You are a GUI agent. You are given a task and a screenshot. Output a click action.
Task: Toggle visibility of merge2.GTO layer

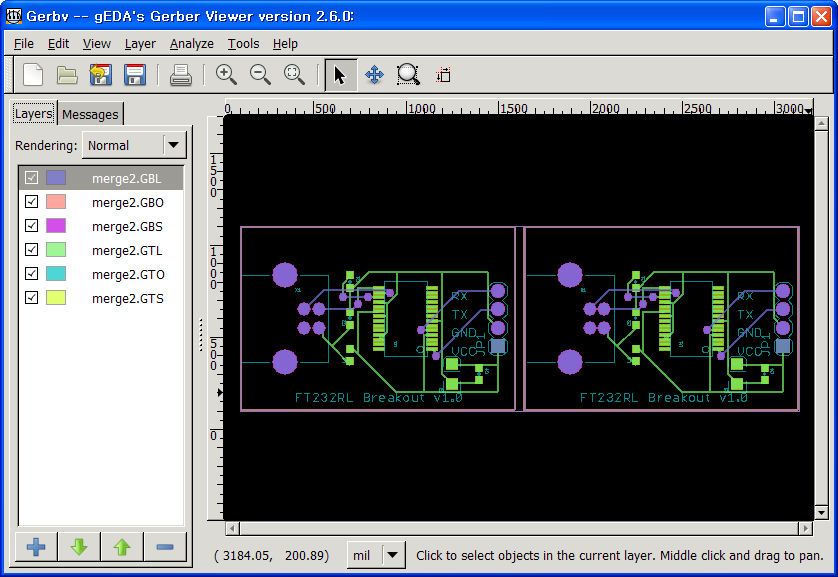pos(32,274)
